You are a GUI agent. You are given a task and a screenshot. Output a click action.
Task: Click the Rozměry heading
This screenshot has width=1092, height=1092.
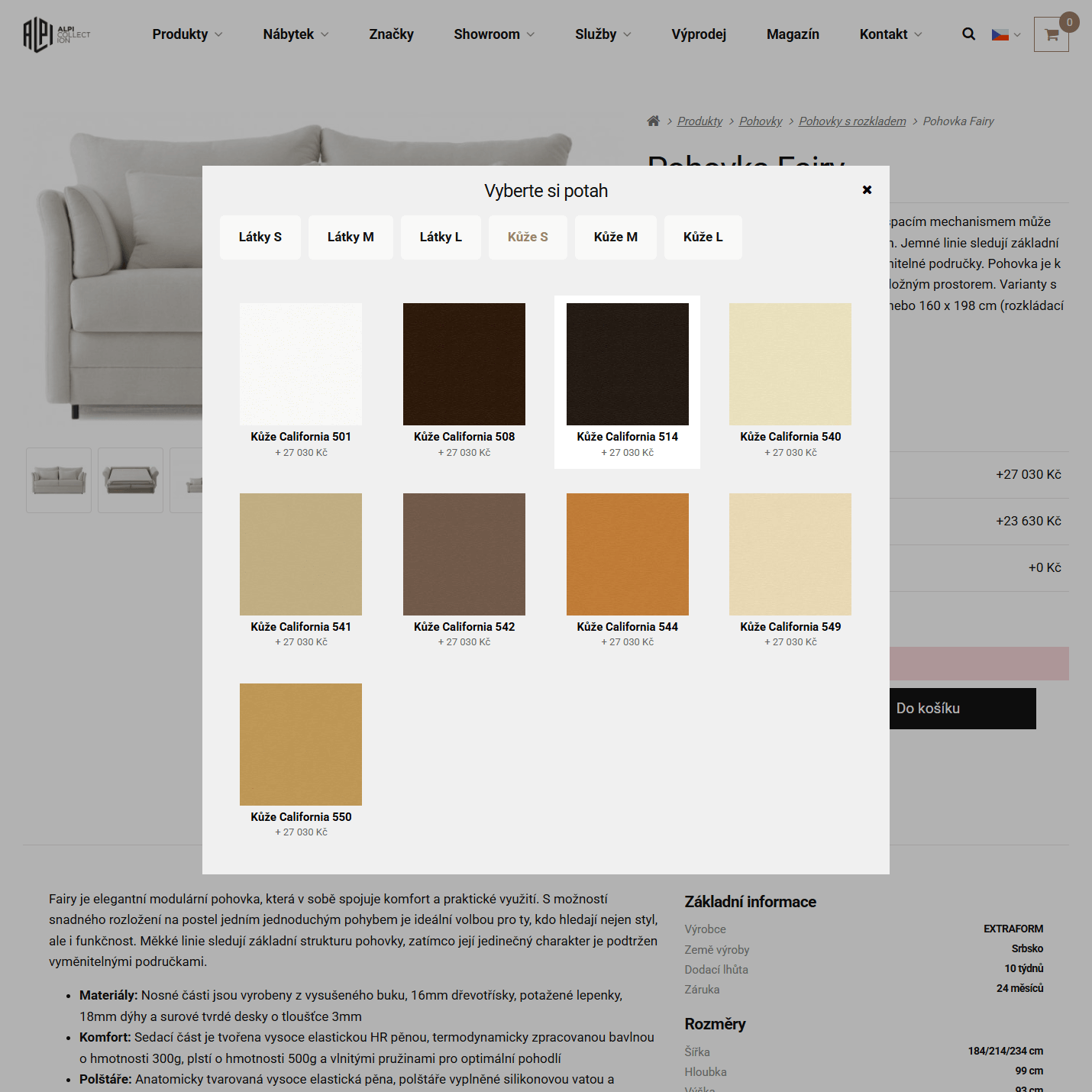(715, 1024)
